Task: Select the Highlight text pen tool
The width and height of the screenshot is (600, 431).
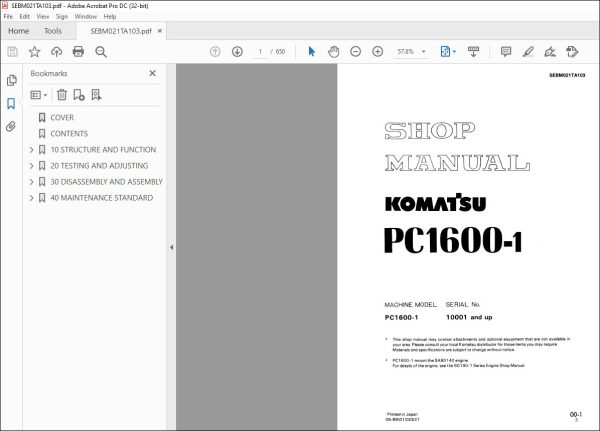Action: [528, 52]
